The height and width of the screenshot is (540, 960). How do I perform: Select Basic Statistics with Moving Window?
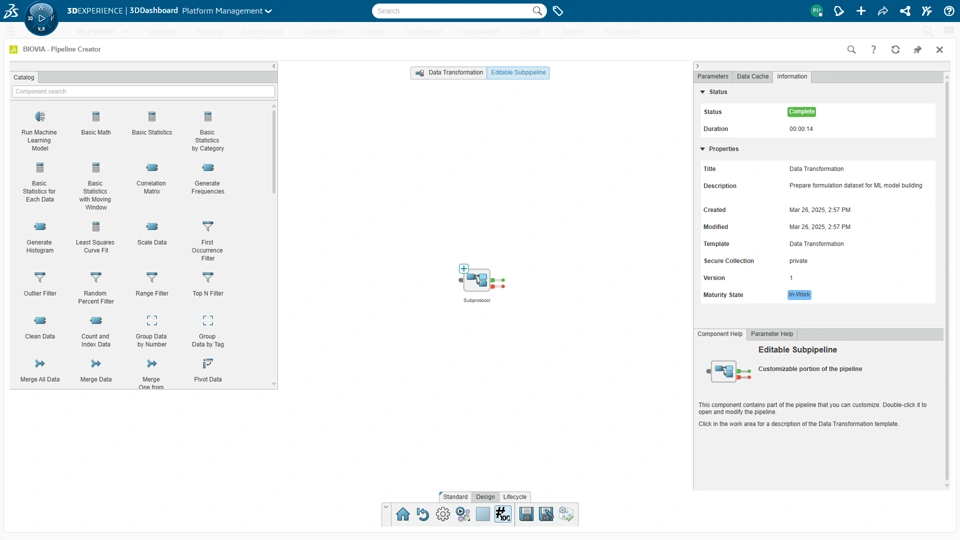click(x=96, y=186)
